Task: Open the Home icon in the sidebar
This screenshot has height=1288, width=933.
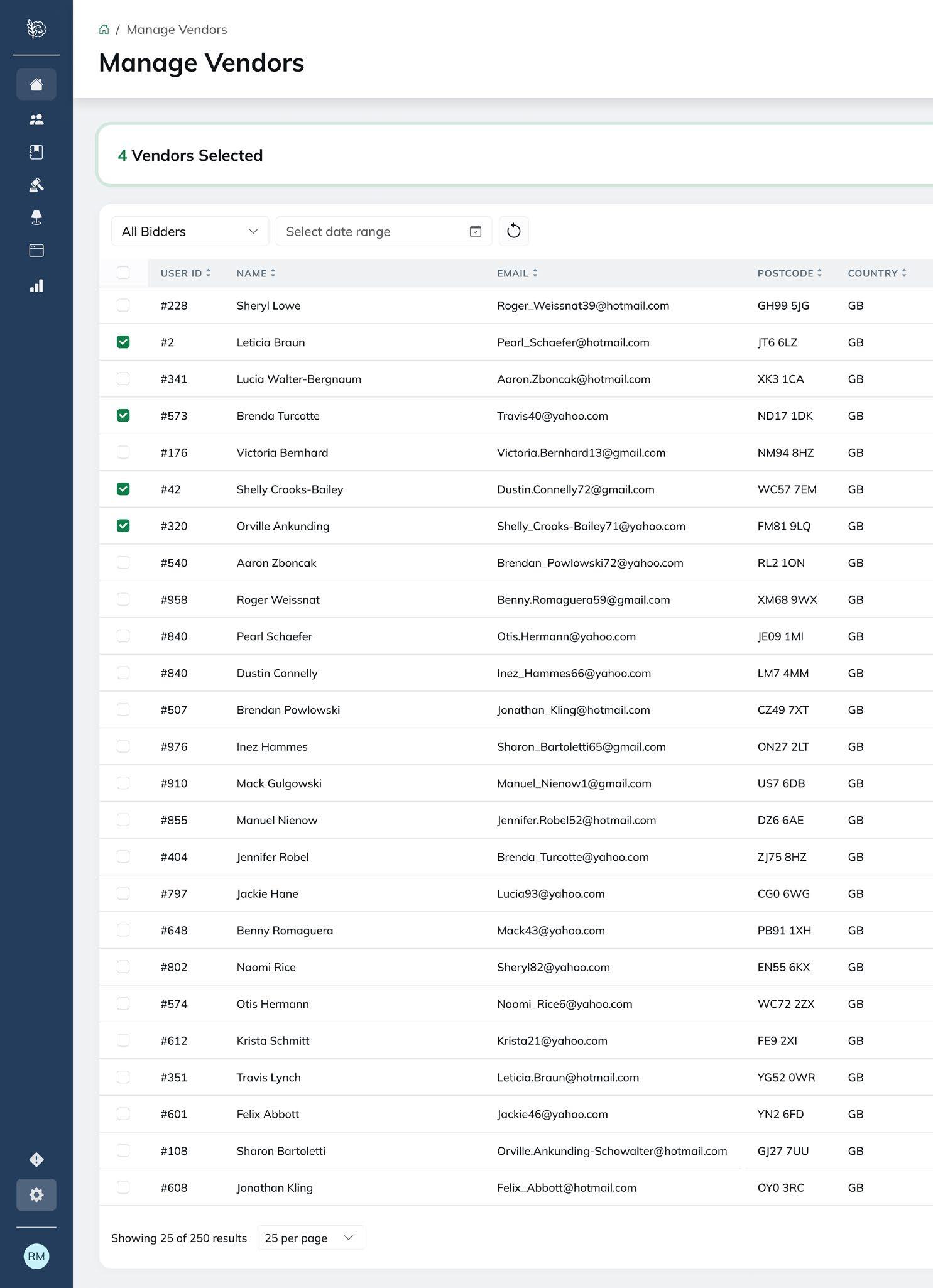Action: (36, 84)
